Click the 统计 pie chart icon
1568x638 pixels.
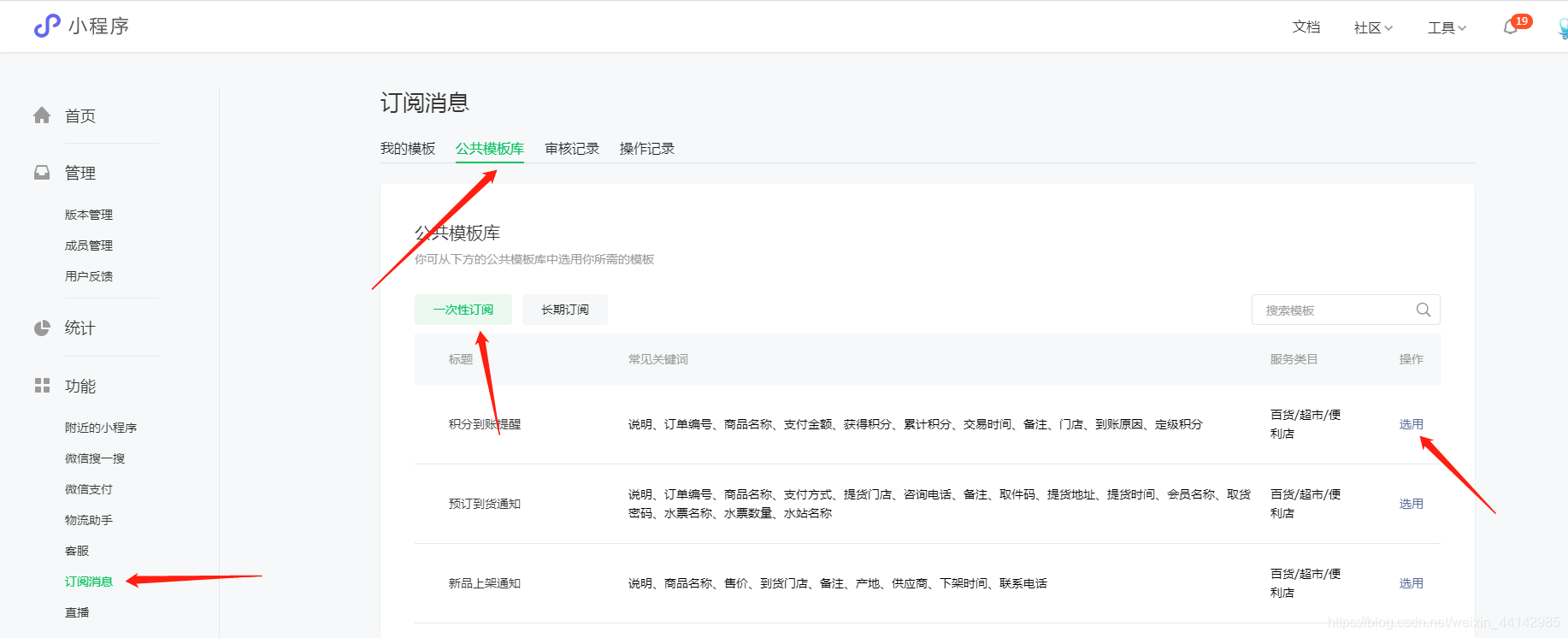[42, 328]
